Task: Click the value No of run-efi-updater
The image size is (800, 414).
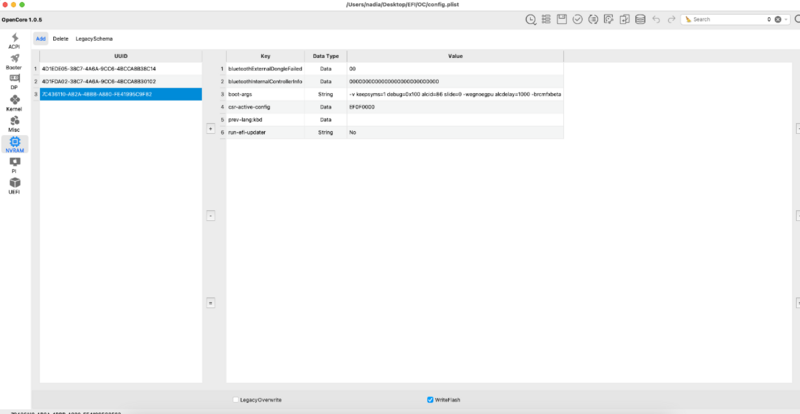Action: pos(455,132)
